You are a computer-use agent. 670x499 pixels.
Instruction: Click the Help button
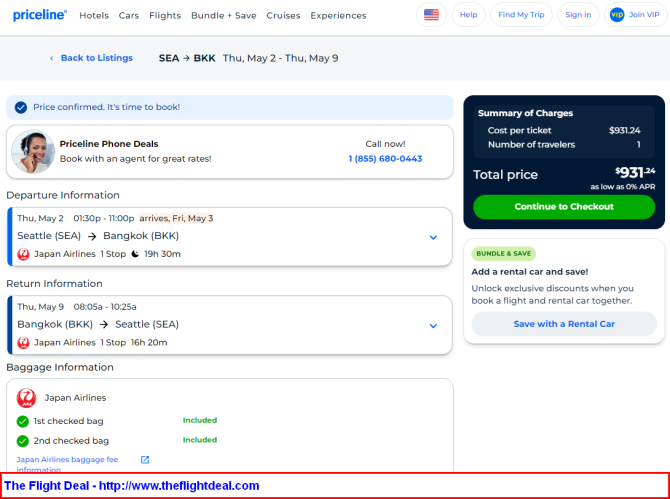point(468,15)
